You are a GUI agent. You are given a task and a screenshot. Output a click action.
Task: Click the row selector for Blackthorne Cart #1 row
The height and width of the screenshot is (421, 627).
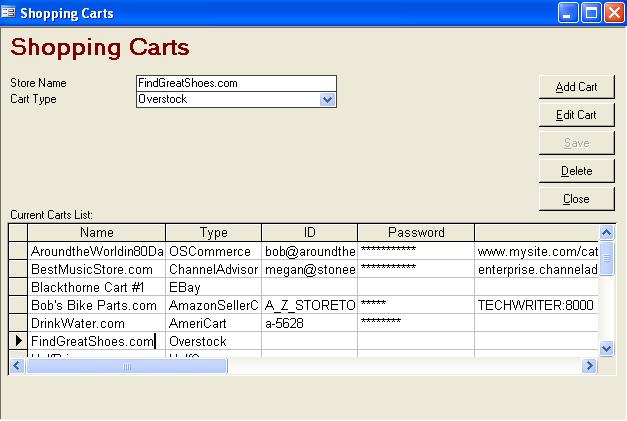point(18,287)
